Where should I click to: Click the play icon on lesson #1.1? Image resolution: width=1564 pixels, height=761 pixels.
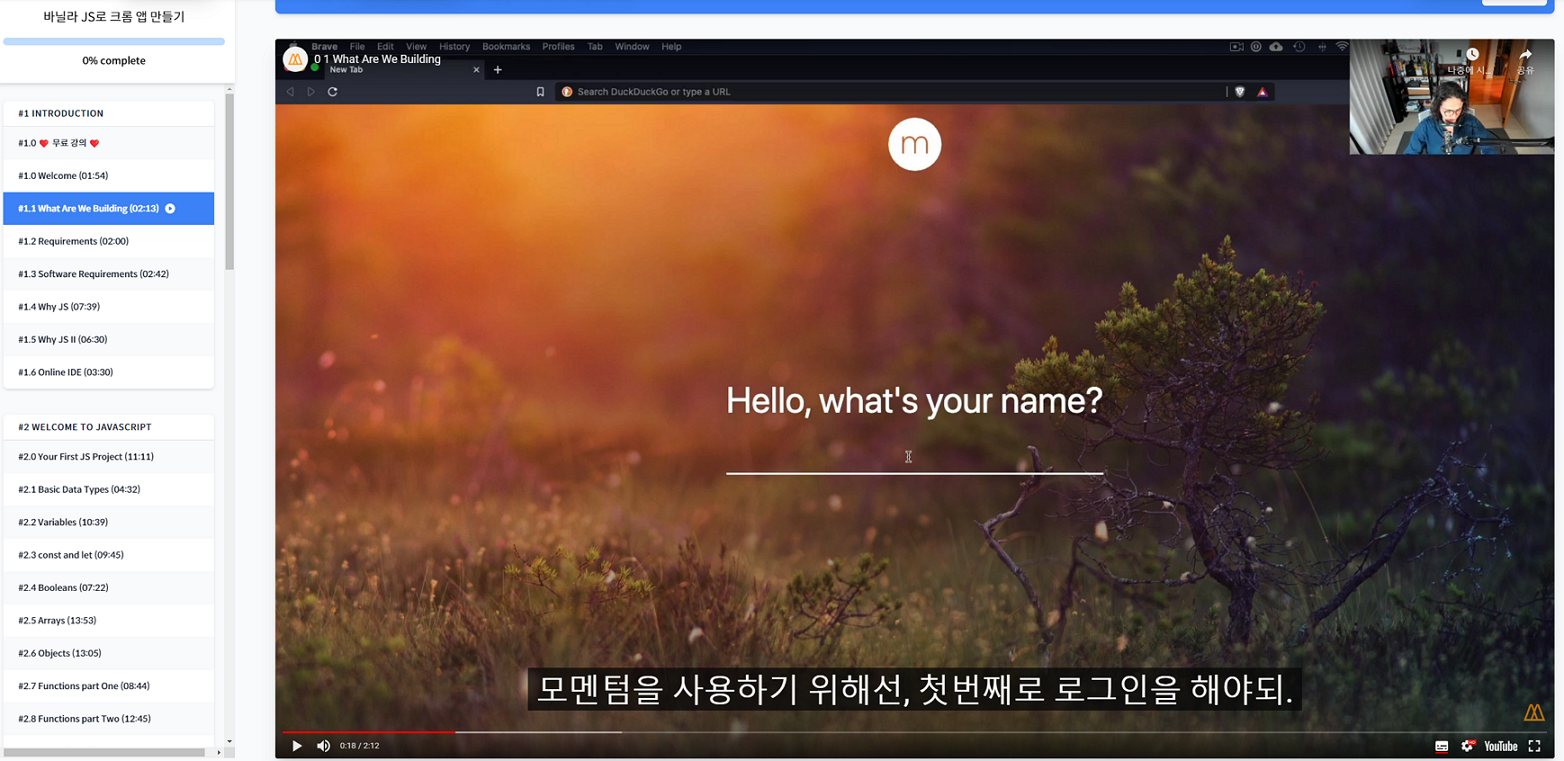(x=170, y=209)
